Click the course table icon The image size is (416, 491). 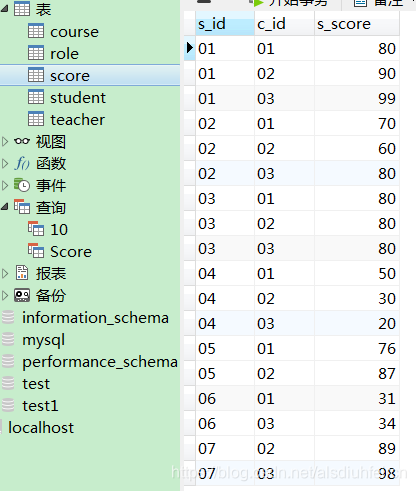point(36,31)
